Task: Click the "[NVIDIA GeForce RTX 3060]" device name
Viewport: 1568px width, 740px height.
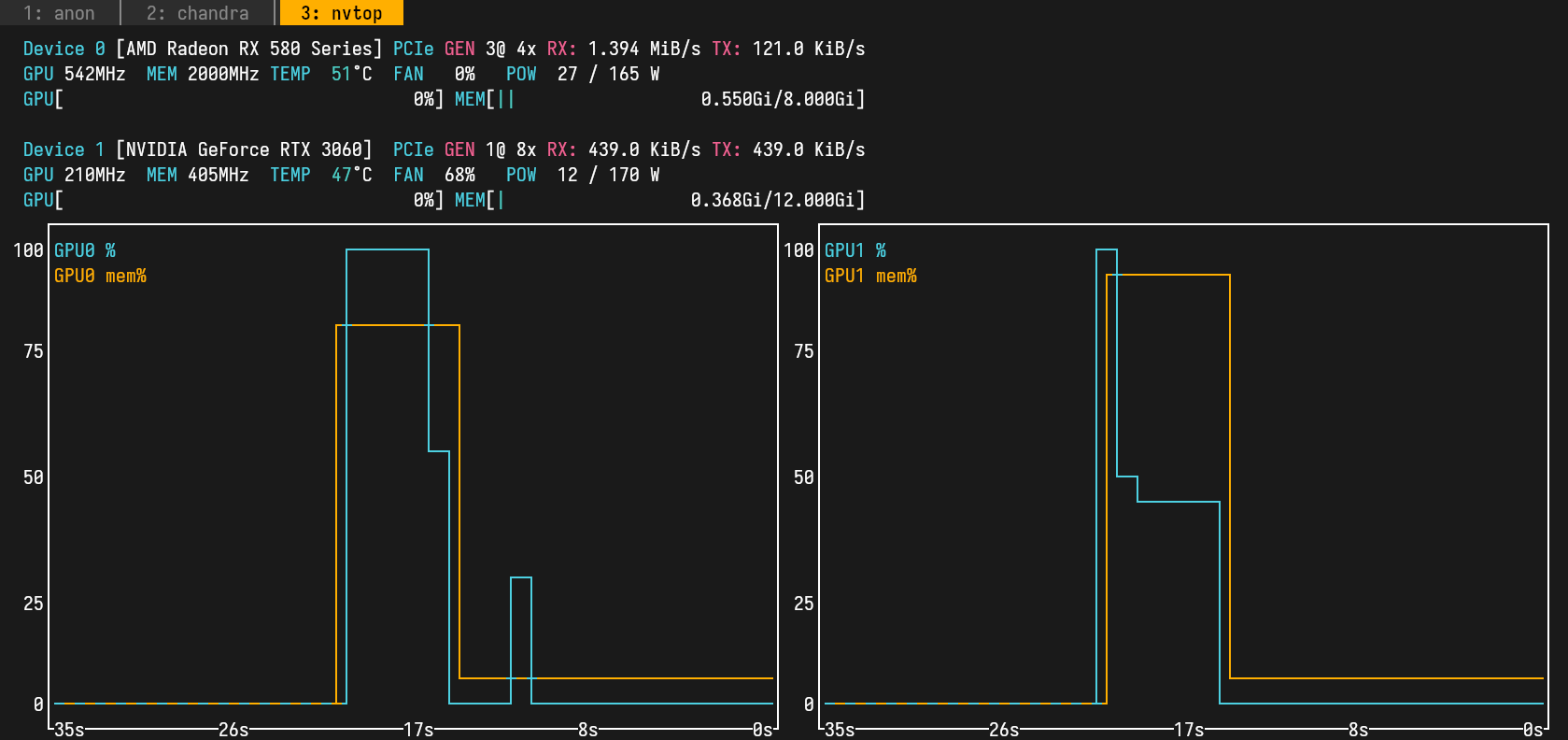Action: pyautogui.click(x=244, y=149)
